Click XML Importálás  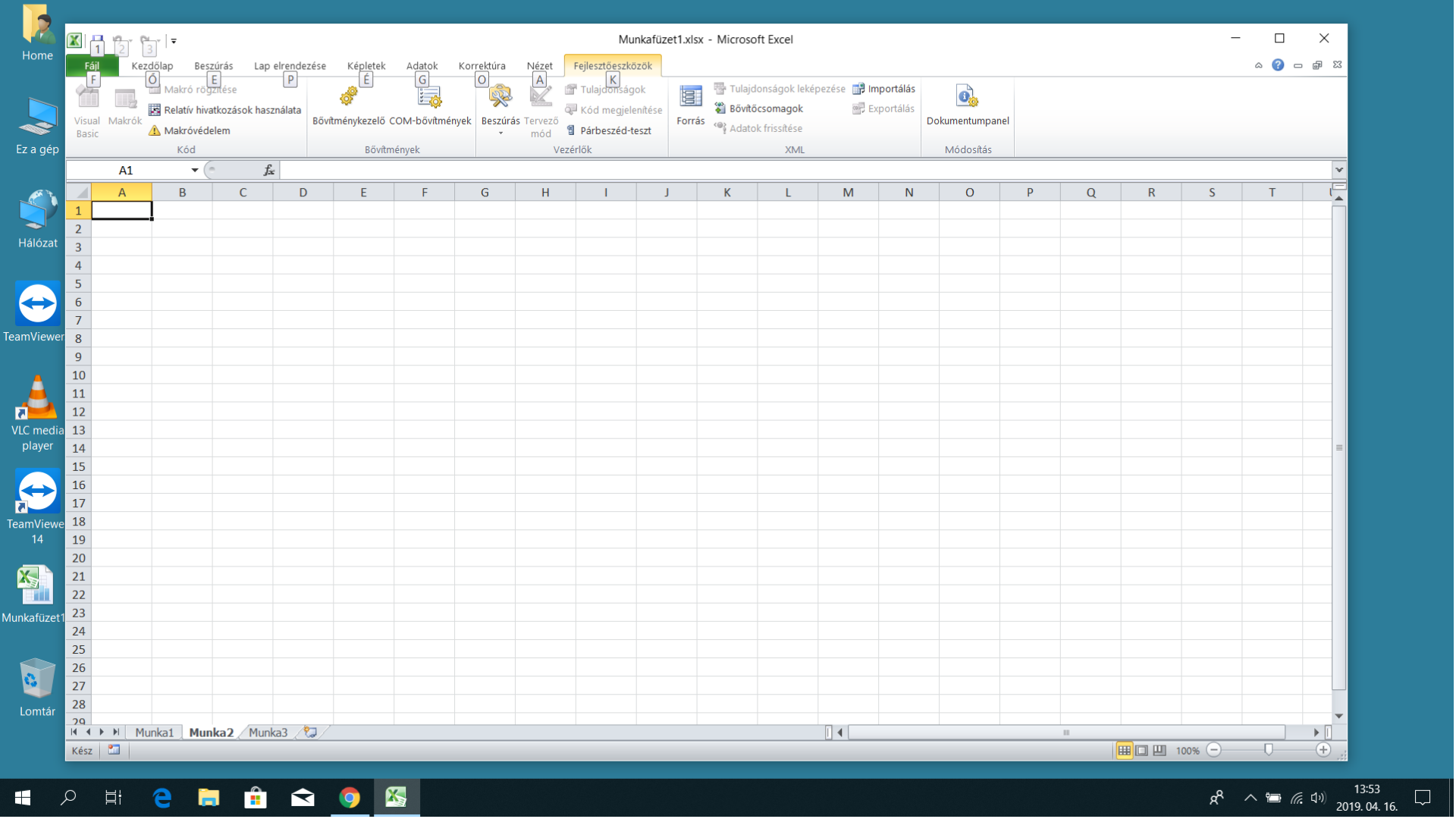pos(883,89)
